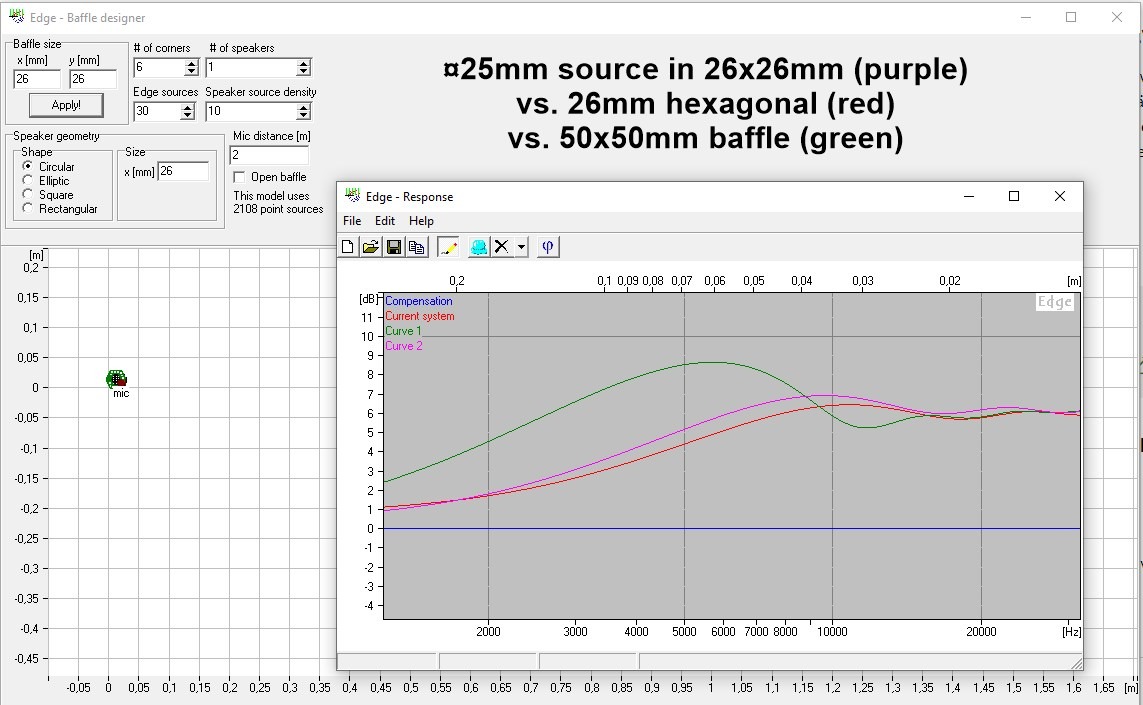Click the number of speakers value field
The height and width of the screenshot is (705, 1143).
click(x=251, y=68)
